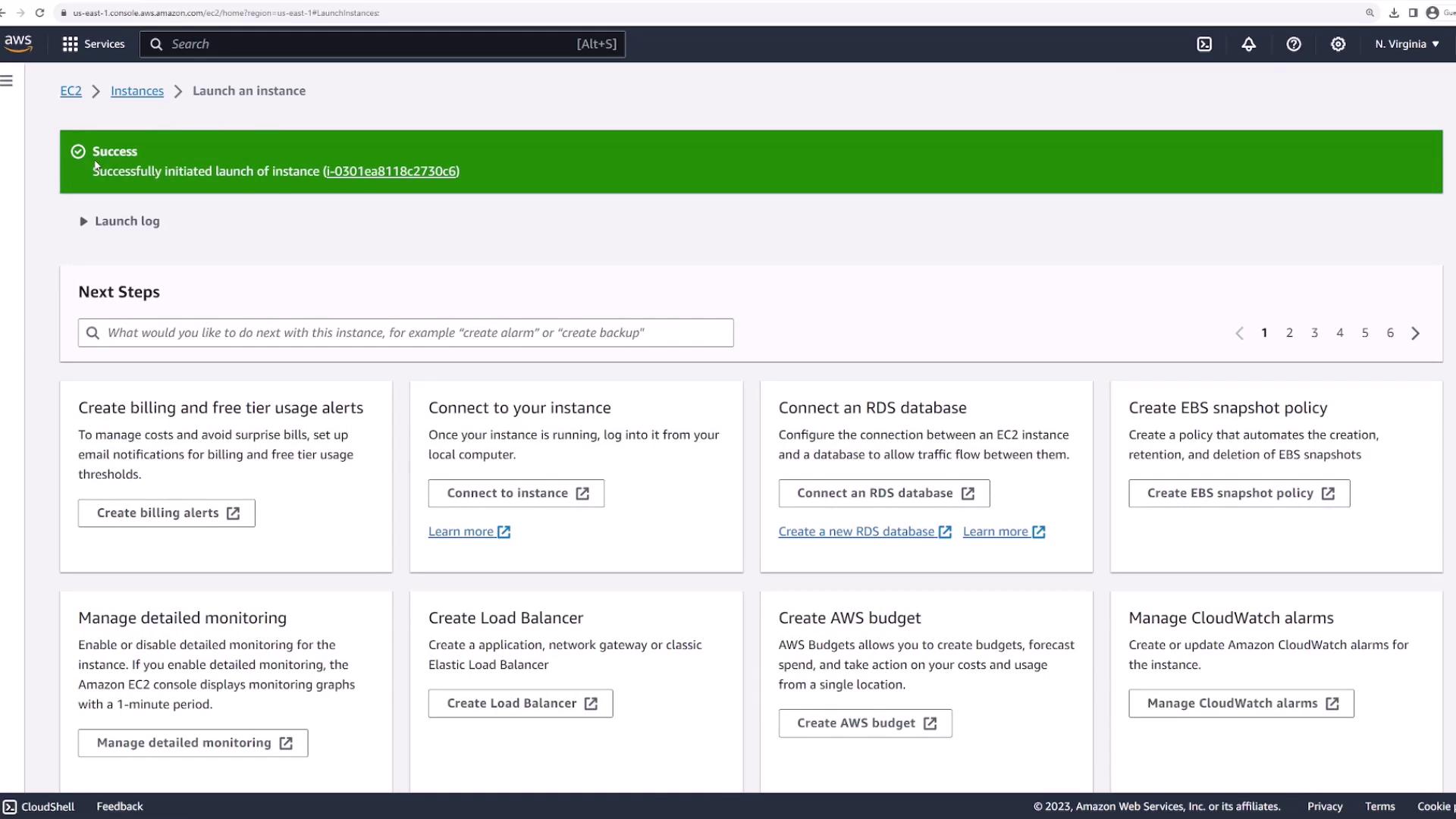Select page 6 in Next Steps pagination
The height and width of the screenshot is (819, 1456).
click(x=1390, y=333)
